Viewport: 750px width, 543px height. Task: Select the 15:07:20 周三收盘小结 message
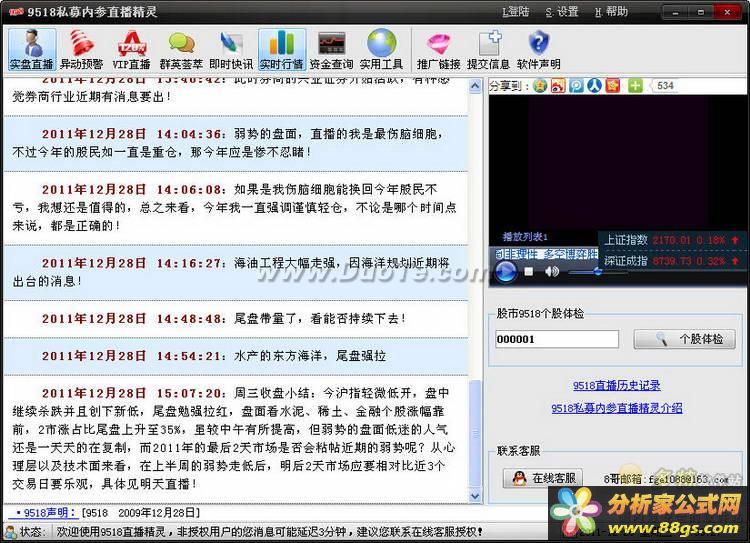tap(235, 438)
